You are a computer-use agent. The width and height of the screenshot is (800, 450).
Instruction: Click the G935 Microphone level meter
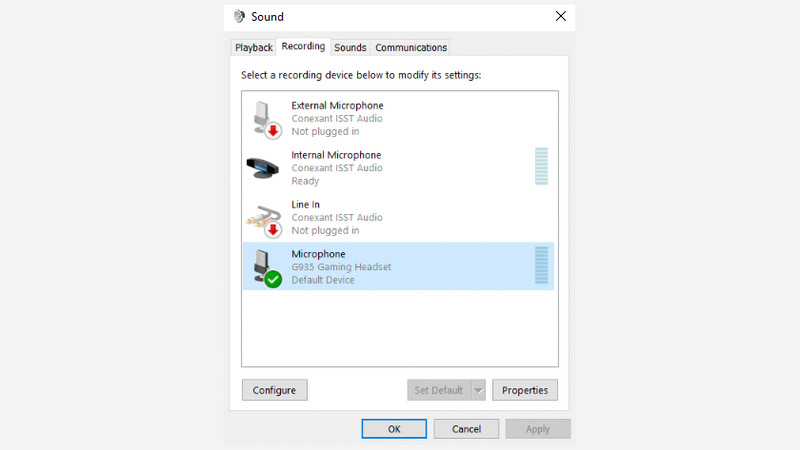tap(541, 266)
